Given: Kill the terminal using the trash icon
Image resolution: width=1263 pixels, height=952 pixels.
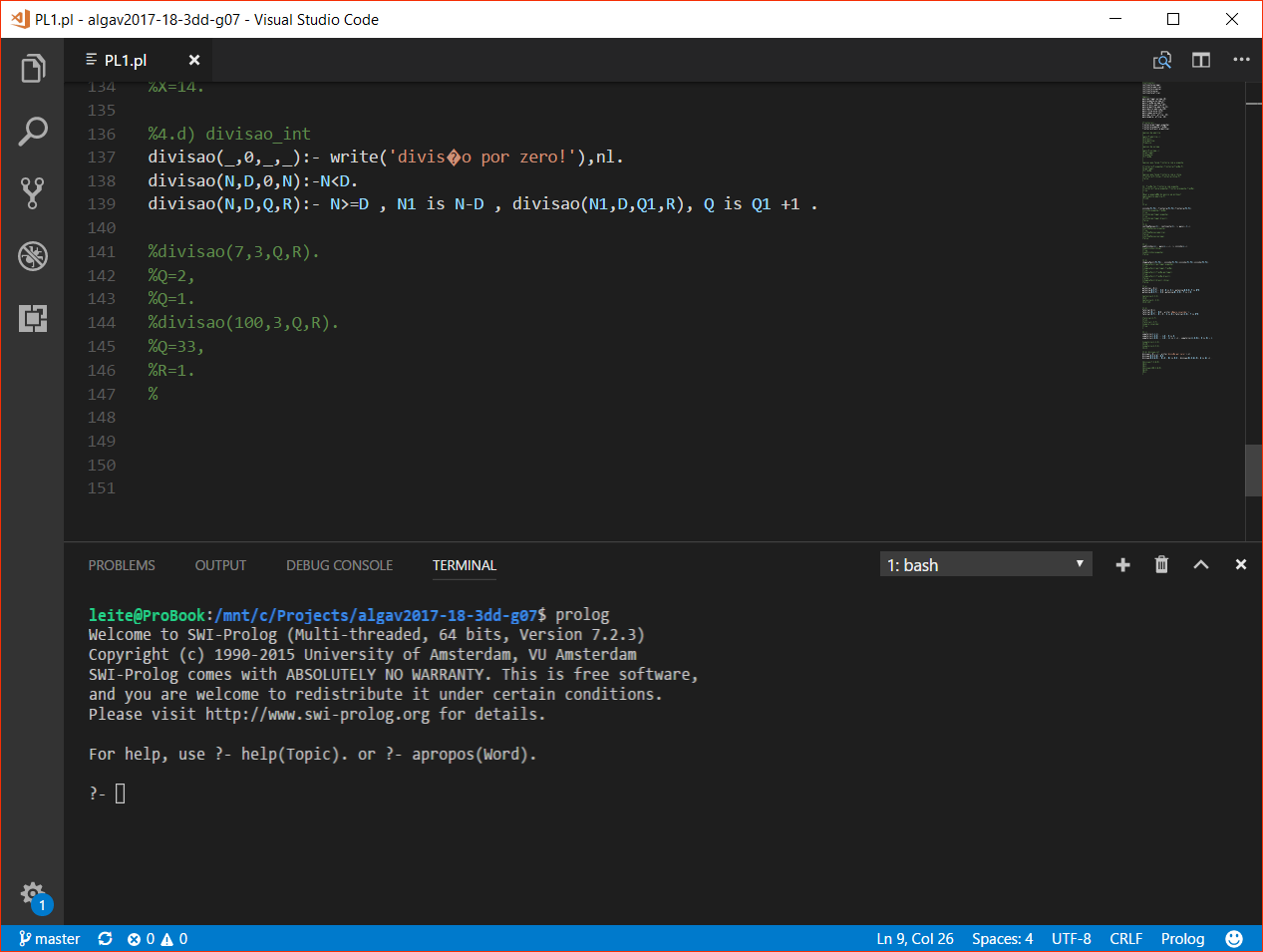Looking at the screenshot, I should tap(1160, 564).
